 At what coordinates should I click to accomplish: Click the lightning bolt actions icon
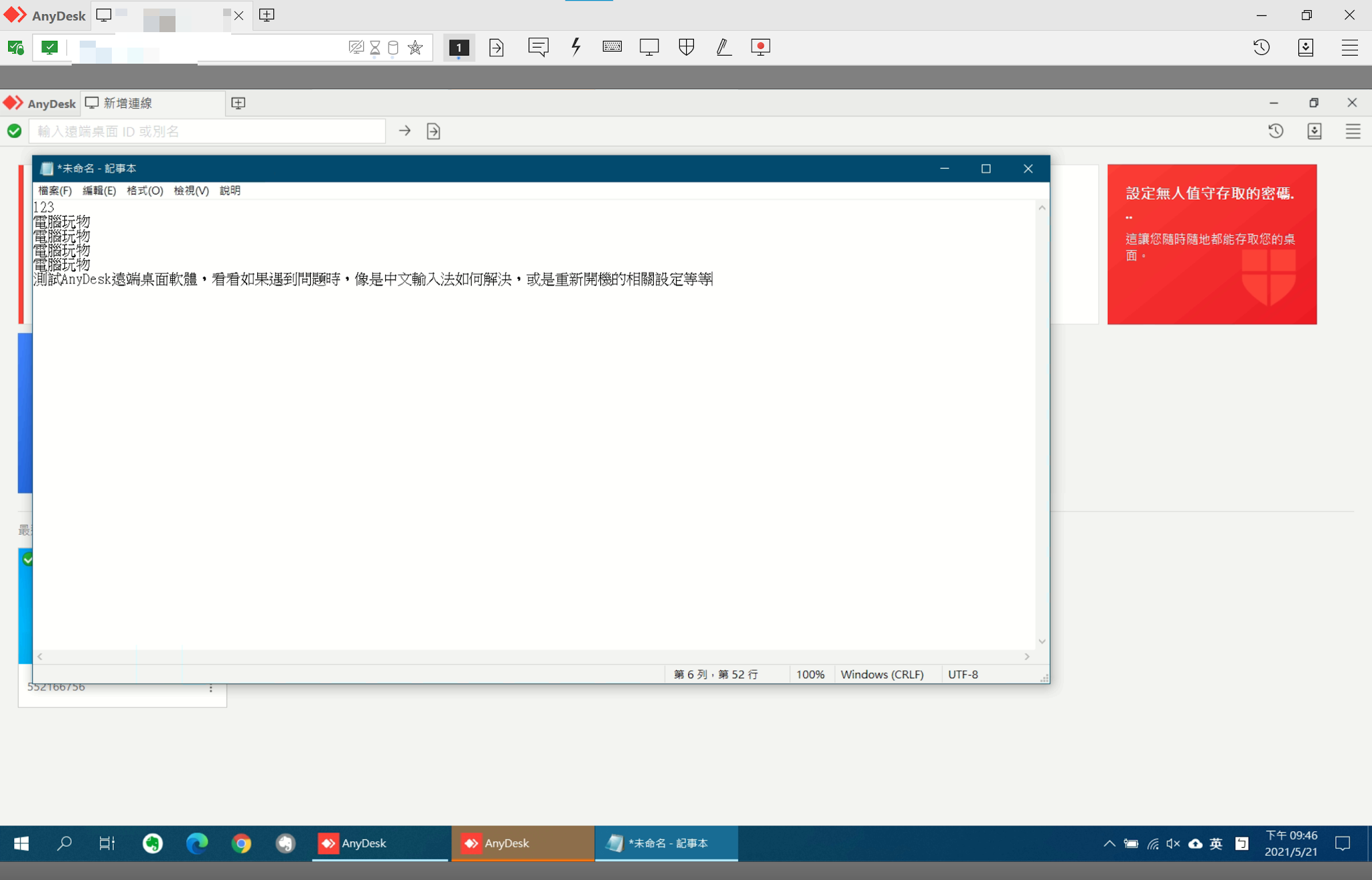coord(575,47)
